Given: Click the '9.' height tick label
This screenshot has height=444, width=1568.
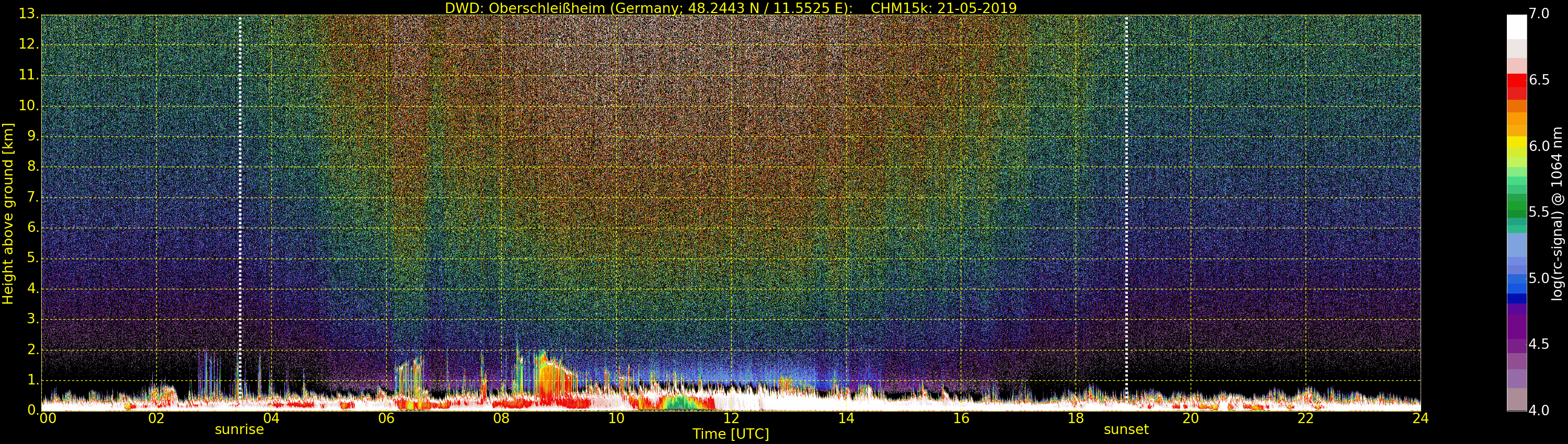Looking at the screenshot, I should pyautogui.click(x=33, y=136).
